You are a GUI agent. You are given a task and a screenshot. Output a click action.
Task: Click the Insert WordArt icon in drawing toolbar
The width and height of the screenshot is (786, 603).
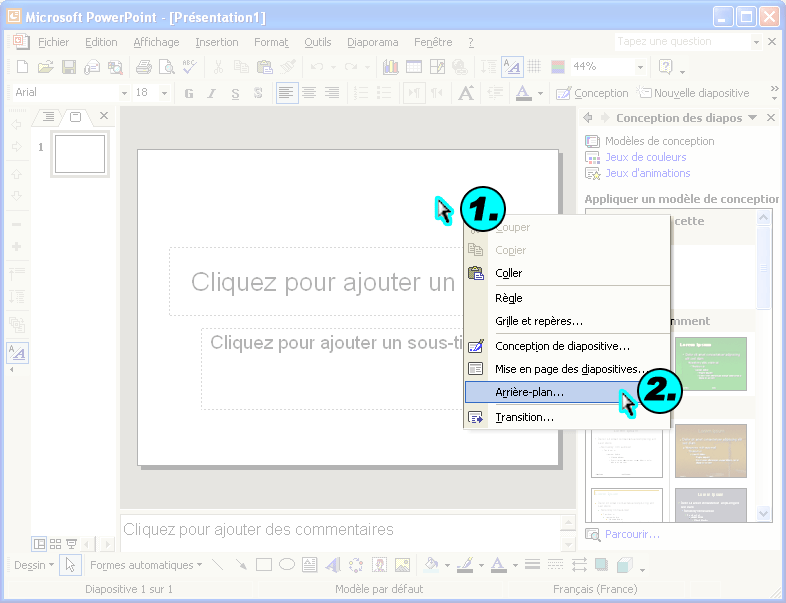click(x=333, y=565)
